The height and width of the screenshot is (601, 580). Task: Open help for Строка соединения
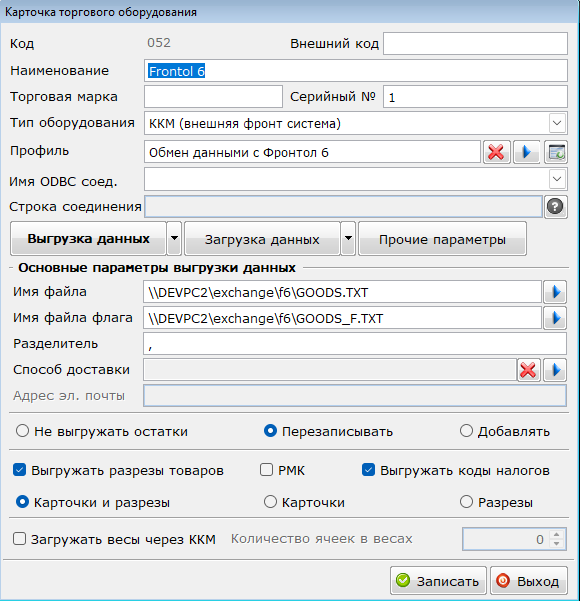click(x=555, y=207)
